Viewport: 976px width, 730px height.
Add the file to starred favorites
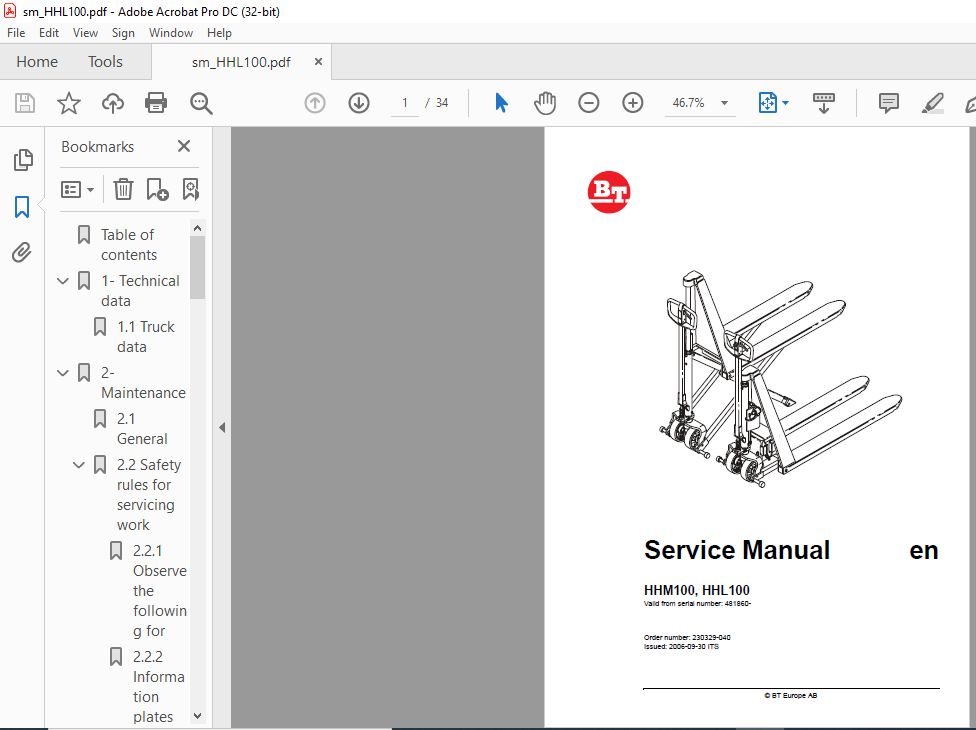tap(68, 103)
